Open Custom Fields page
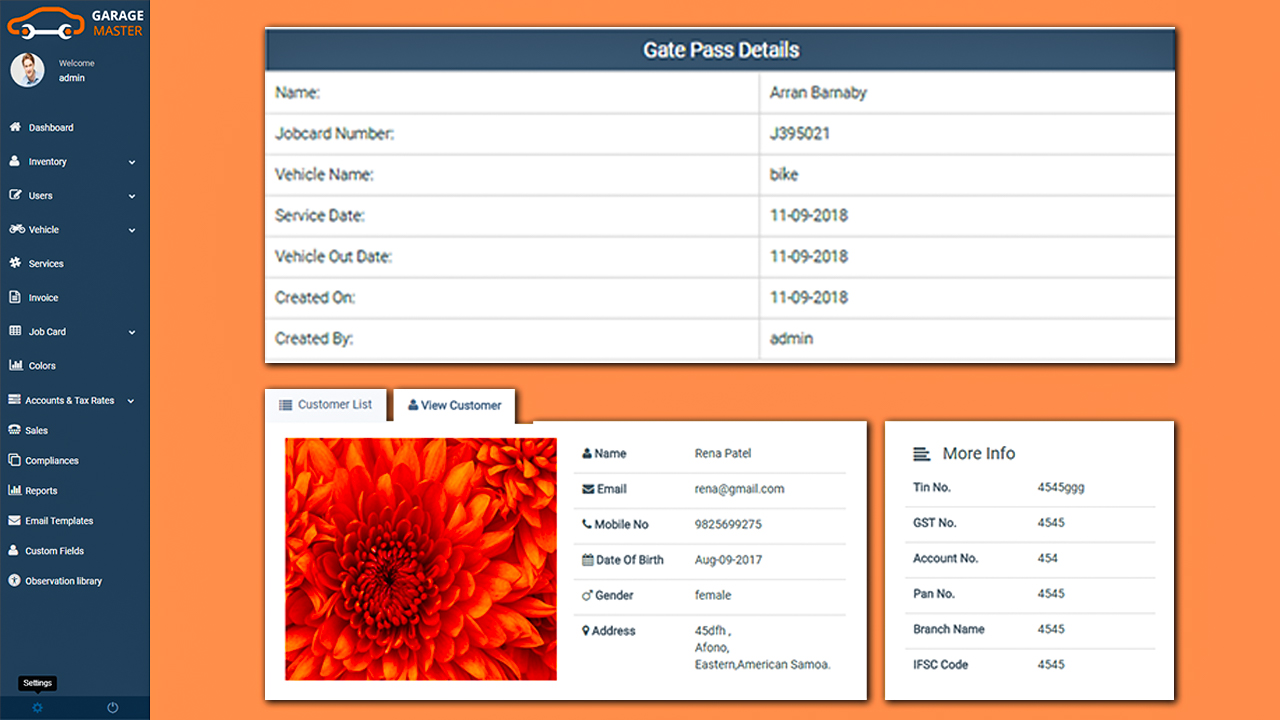Image resolution: width=1280 pixels, height=720 pixels. pos(54,551)
